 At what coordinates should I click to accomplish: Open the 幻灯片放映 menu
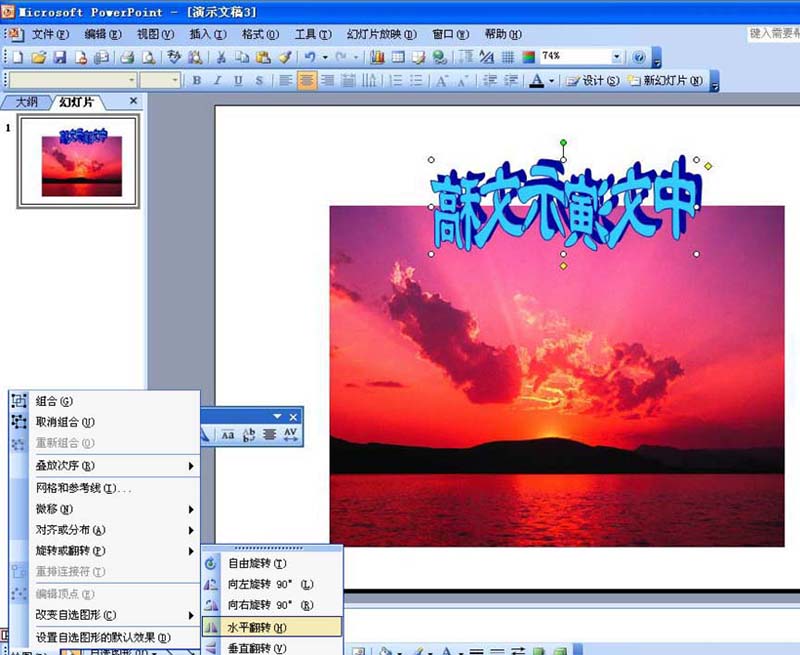coord(382,34)
